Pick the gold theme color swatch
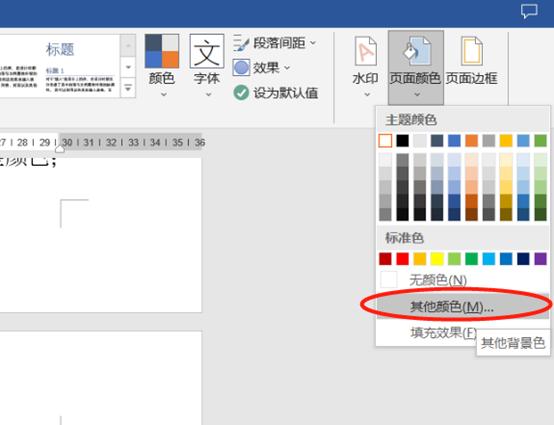Screen dimensions: 554x425 (x=506, y=141)
